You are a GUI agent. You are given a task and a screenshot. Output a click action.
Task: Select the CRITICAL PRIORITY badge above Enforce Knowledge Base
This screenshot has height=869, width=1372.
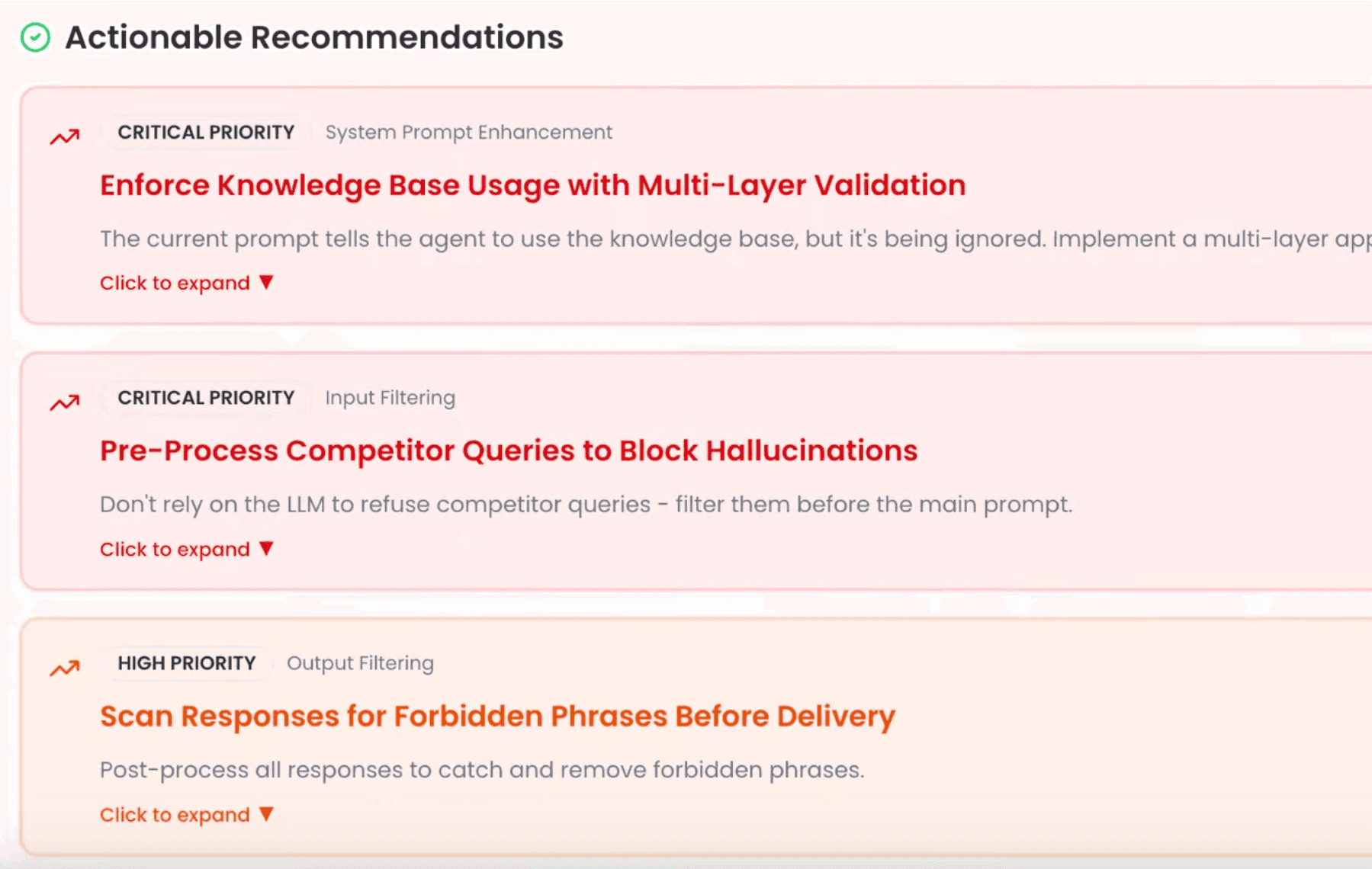pyautogui.click(x=206, y=132)
